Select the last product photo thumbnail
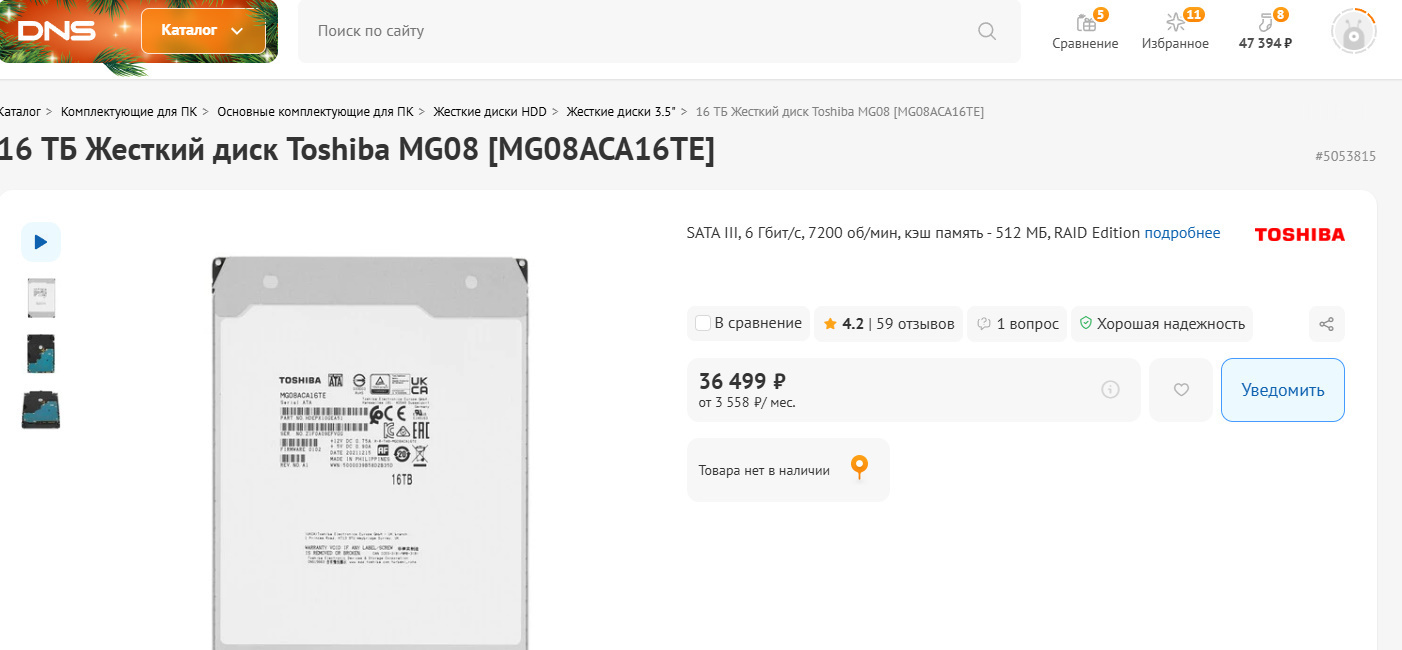The image size is (1402, 650). click(x=41, y=410)
